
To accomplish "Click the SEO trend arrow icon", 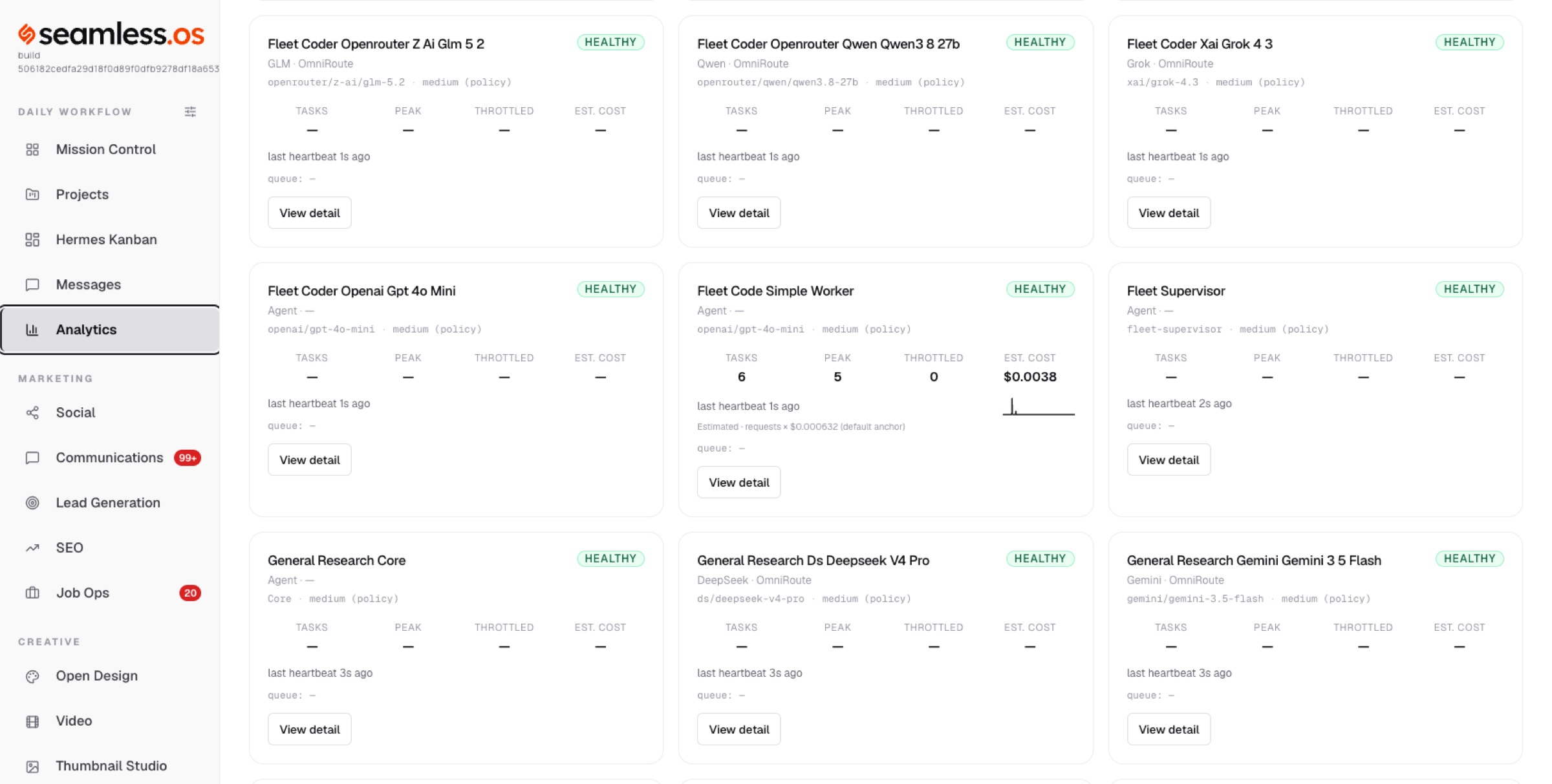I will [32, 548].
